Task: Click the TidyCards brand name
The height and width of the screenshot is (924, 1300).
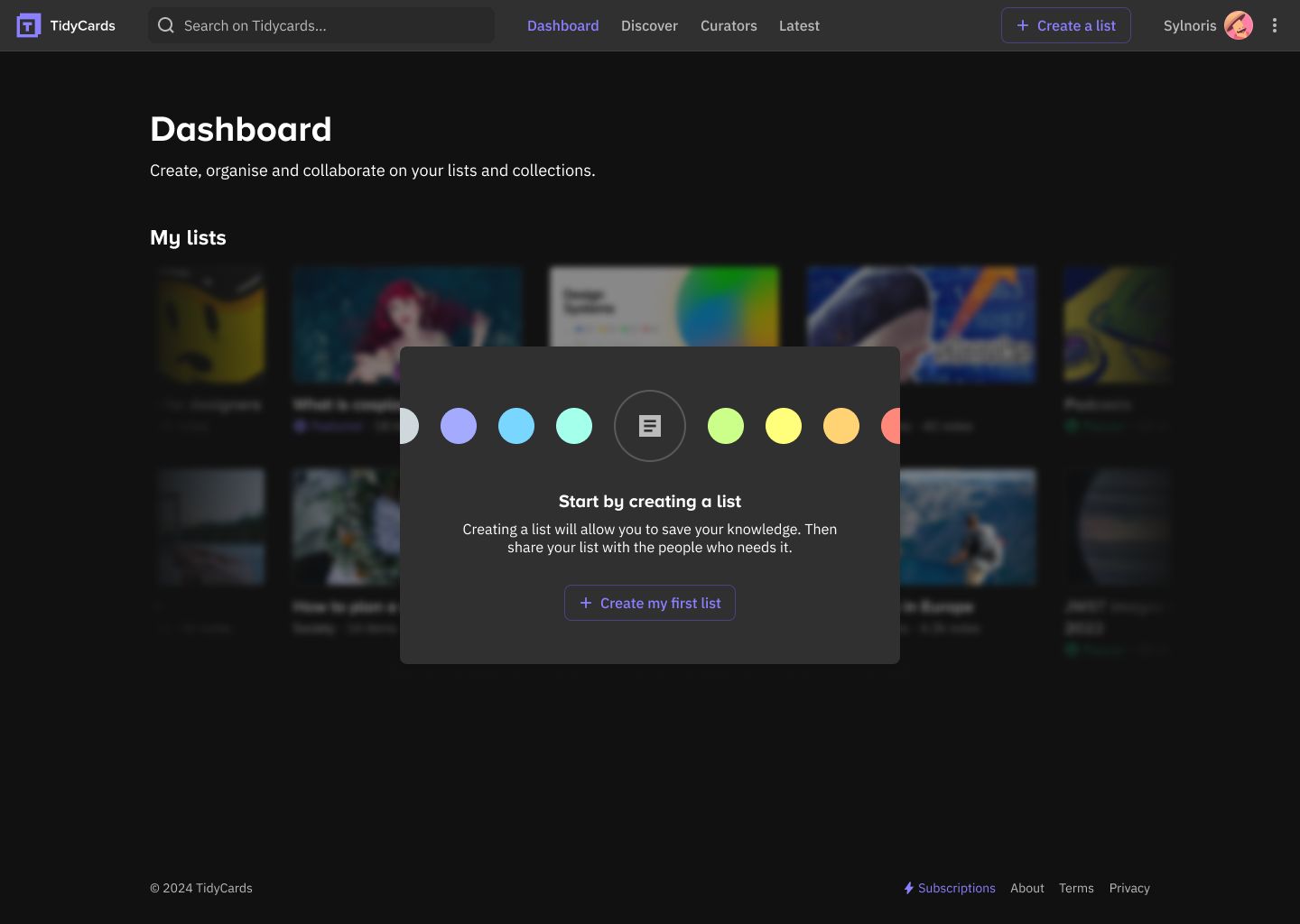Action: pyautogui.click(x=82, y=25)
